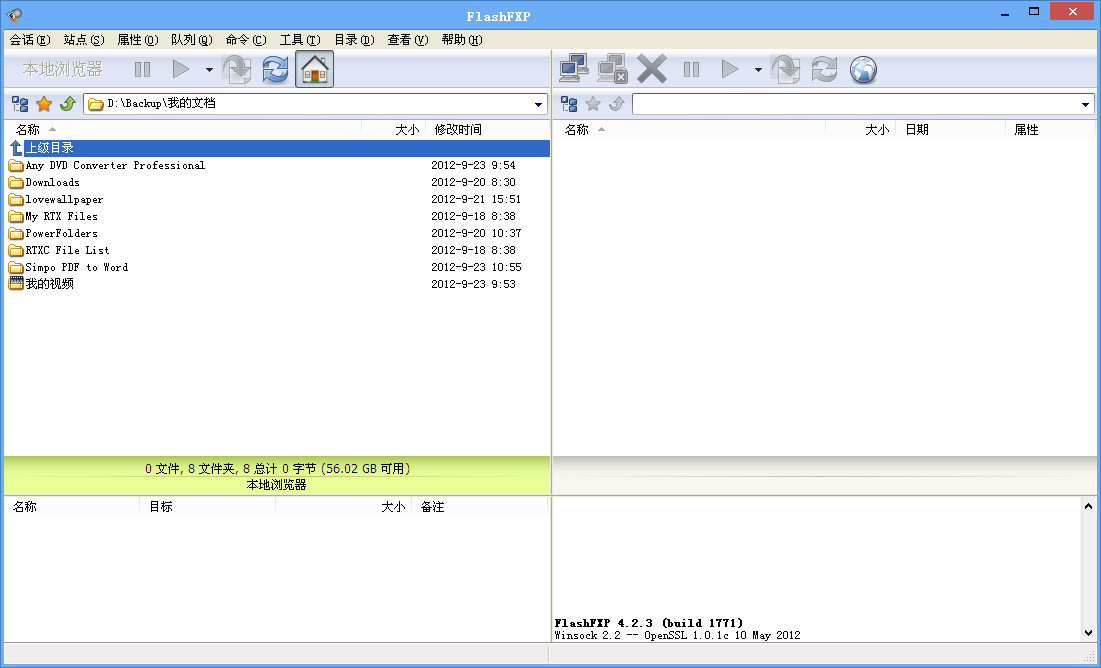
Task: Open the 帮助(H) menu
Action: [462, 40]
